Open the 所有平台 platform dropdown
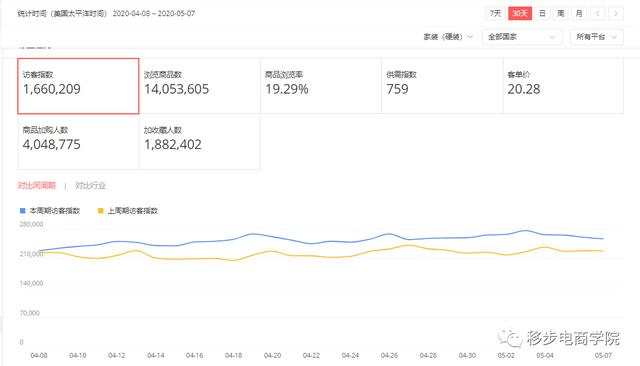The height and width of the screenshot is (366, 640). point(596,37)
